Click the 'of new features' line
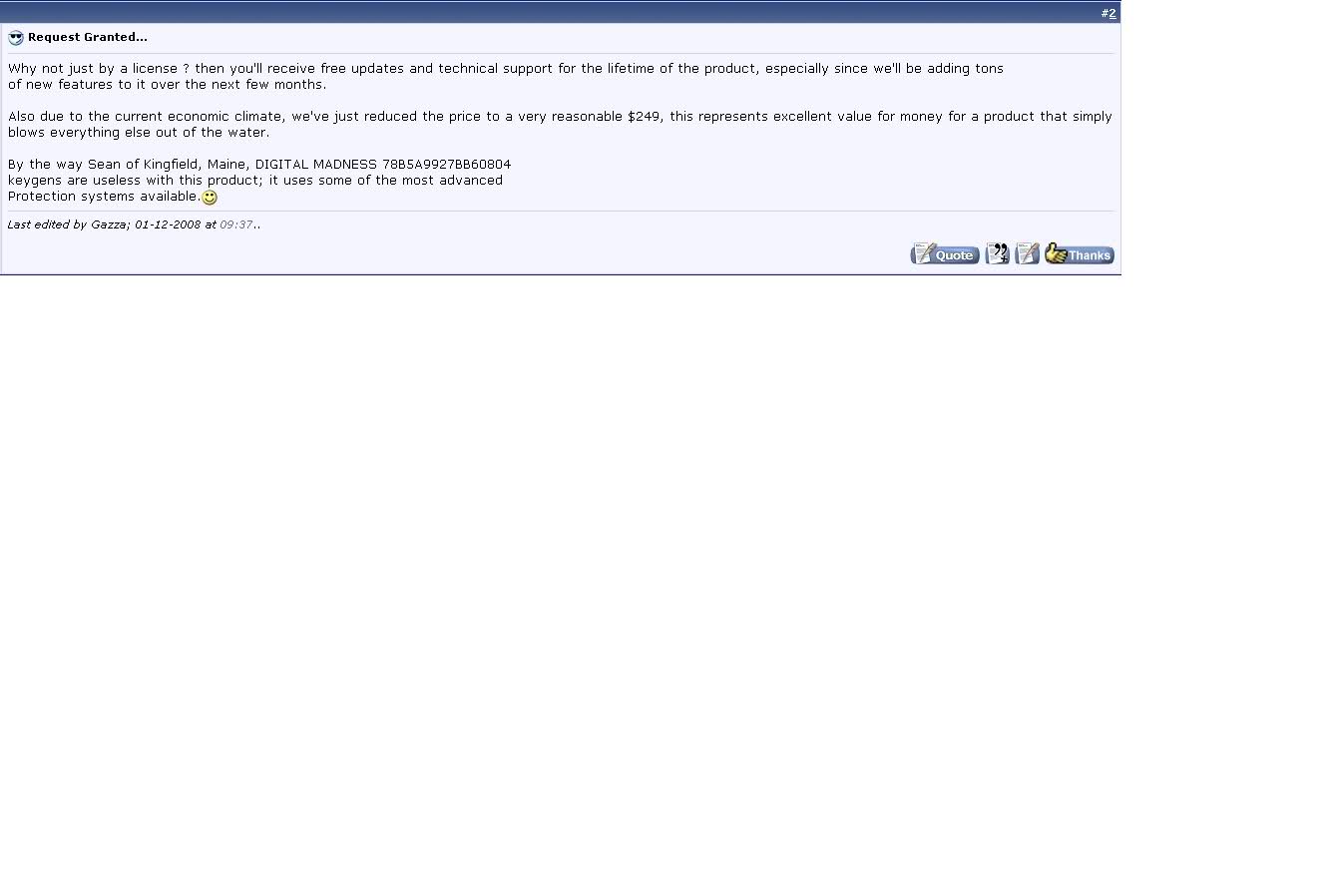This screenshot has width=1335, height=896. click(x=168, y=85)
